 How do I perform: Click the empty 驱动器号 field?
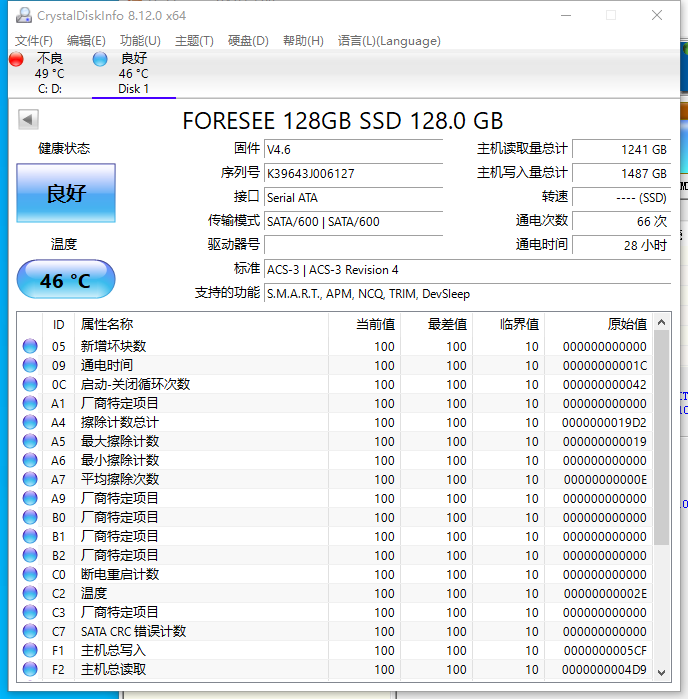click(353, 245)
